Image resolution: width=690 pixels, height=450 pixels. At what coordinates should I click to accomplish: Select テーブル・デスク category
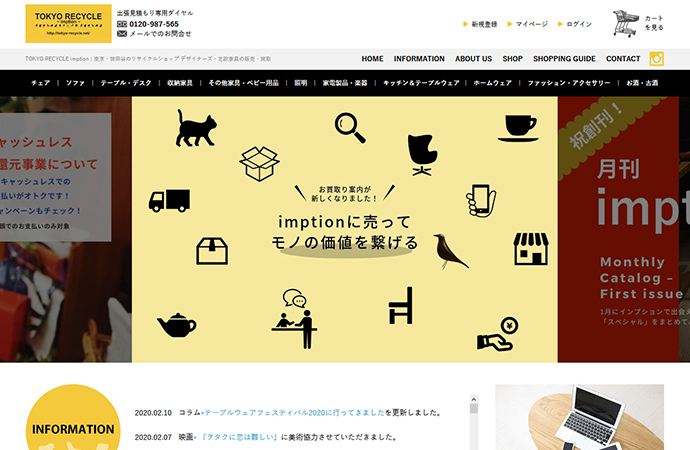coord(126,83)
